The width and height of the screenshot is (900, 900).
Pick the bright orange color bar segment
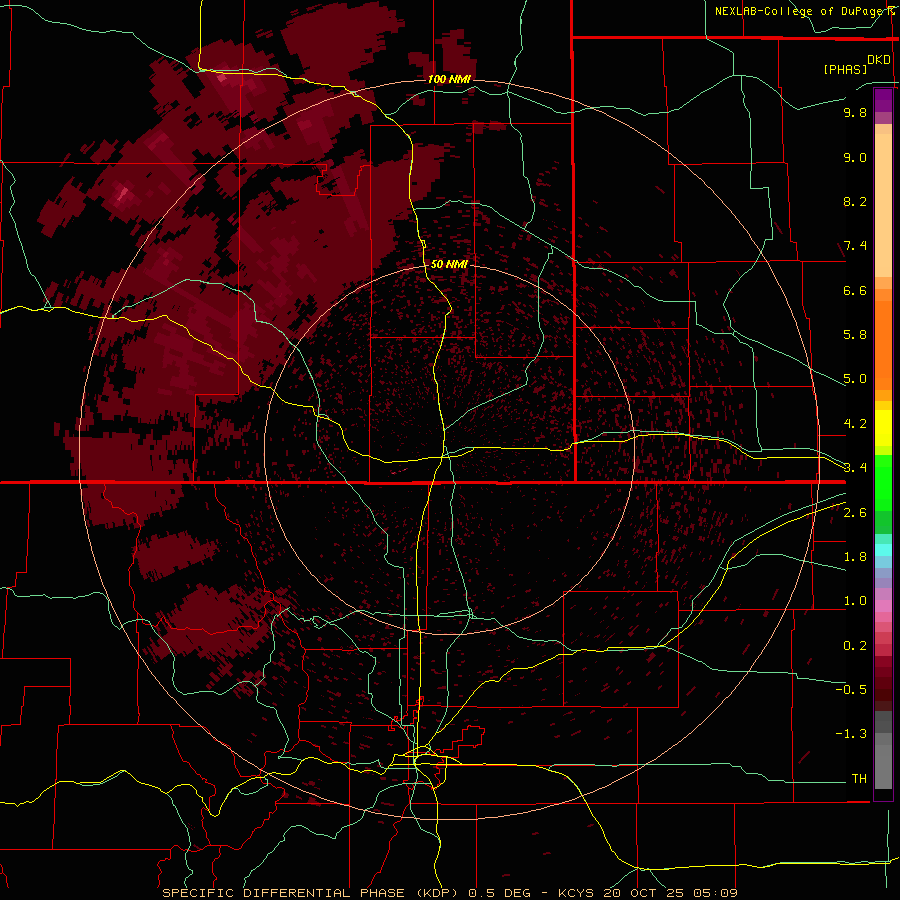[x=883, y=346]
